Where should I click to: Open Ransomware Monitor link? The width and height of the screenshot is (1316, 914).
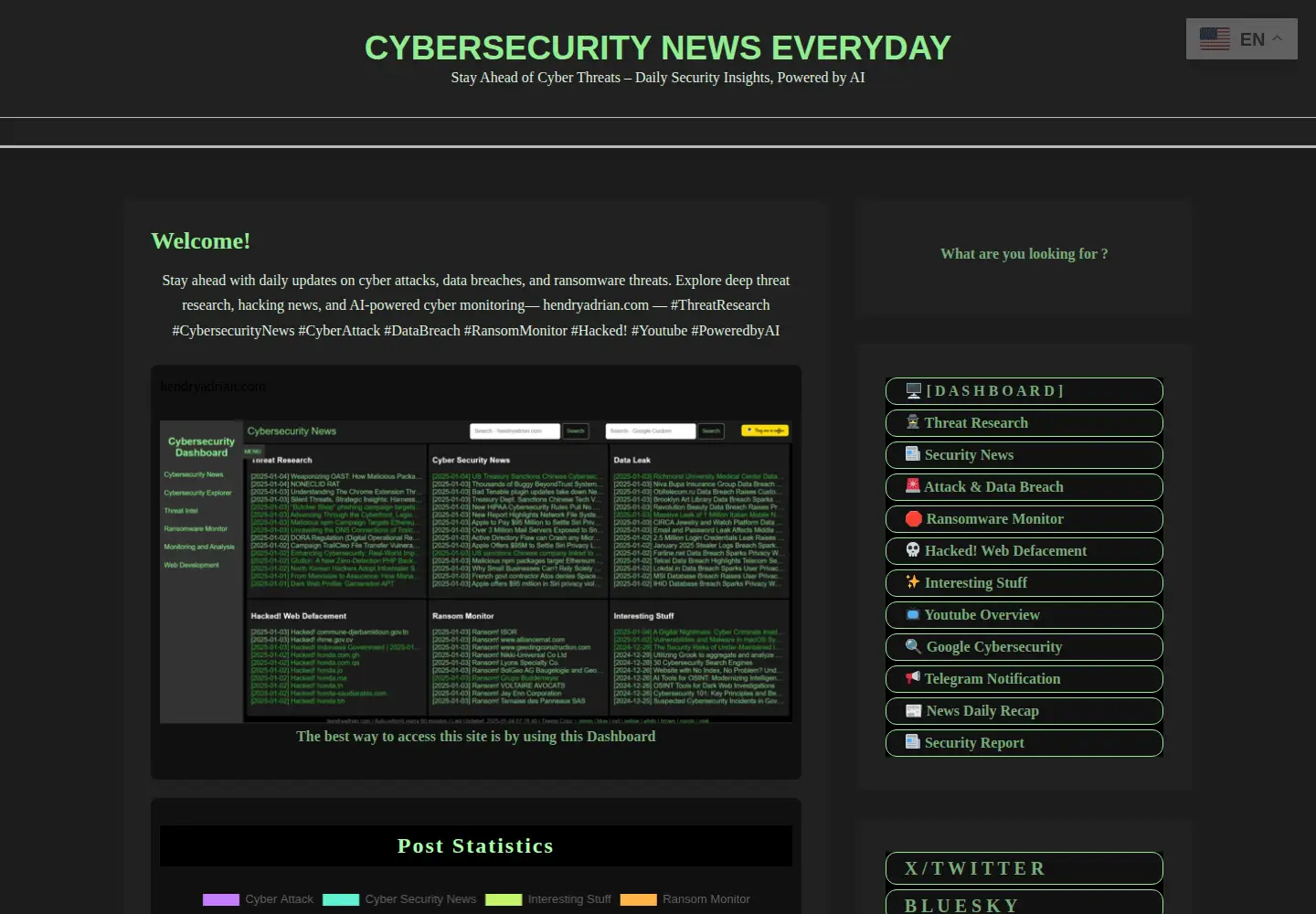pos(1024,519)
